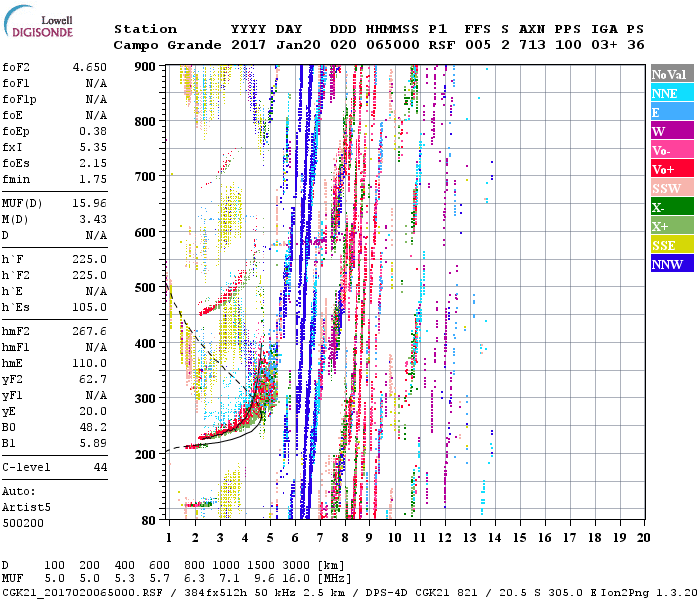Click the date Jan20 in header
The width and height of the screenshot is (700, 600).
click(298, 45)
